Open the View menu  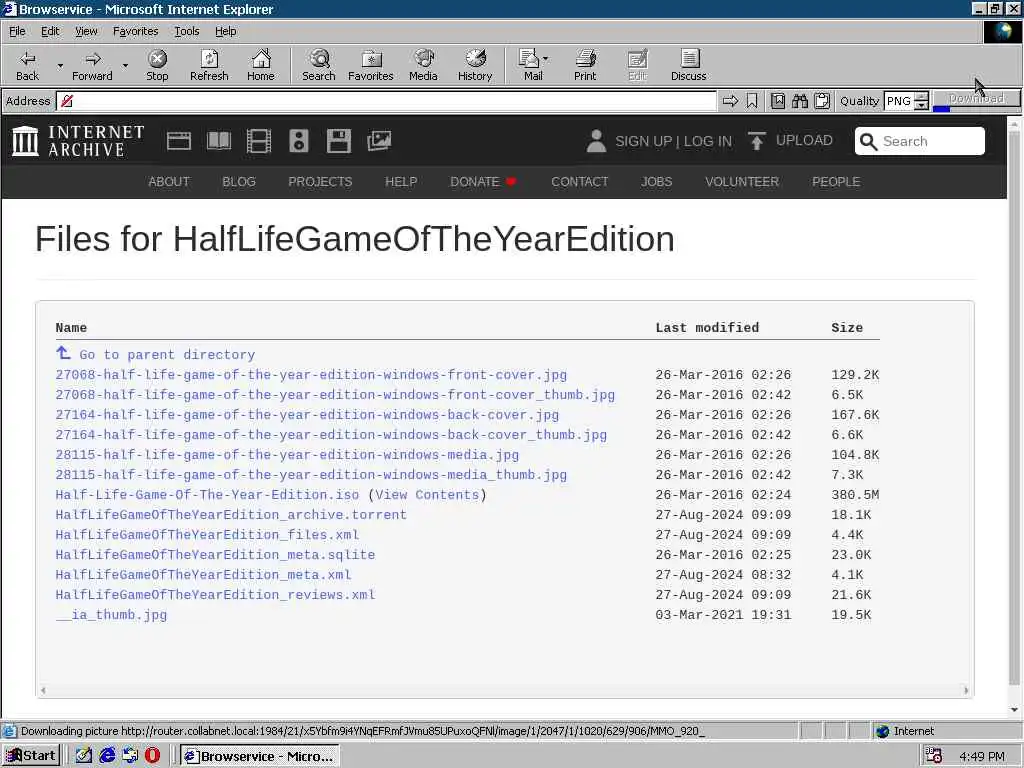click(x=86, y=31)
